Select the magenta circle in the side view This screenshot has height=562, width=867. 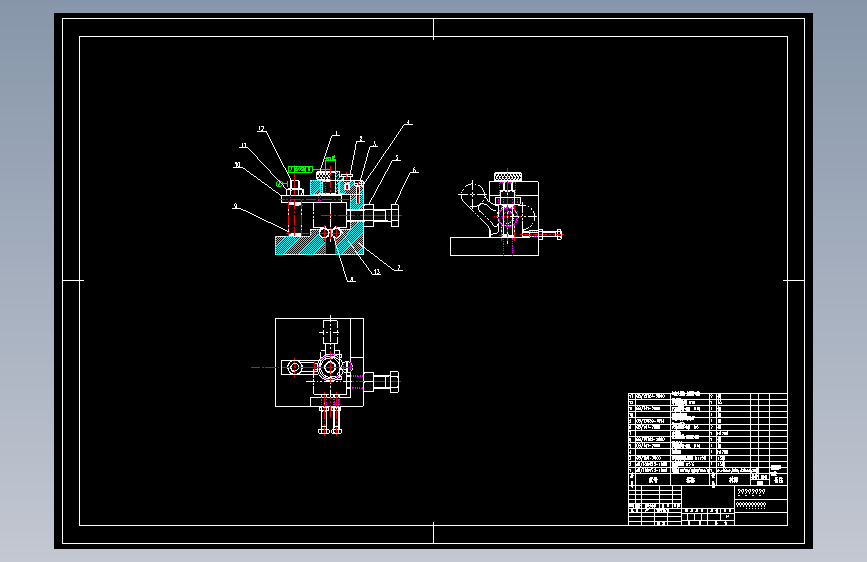[x=508, y=215]
